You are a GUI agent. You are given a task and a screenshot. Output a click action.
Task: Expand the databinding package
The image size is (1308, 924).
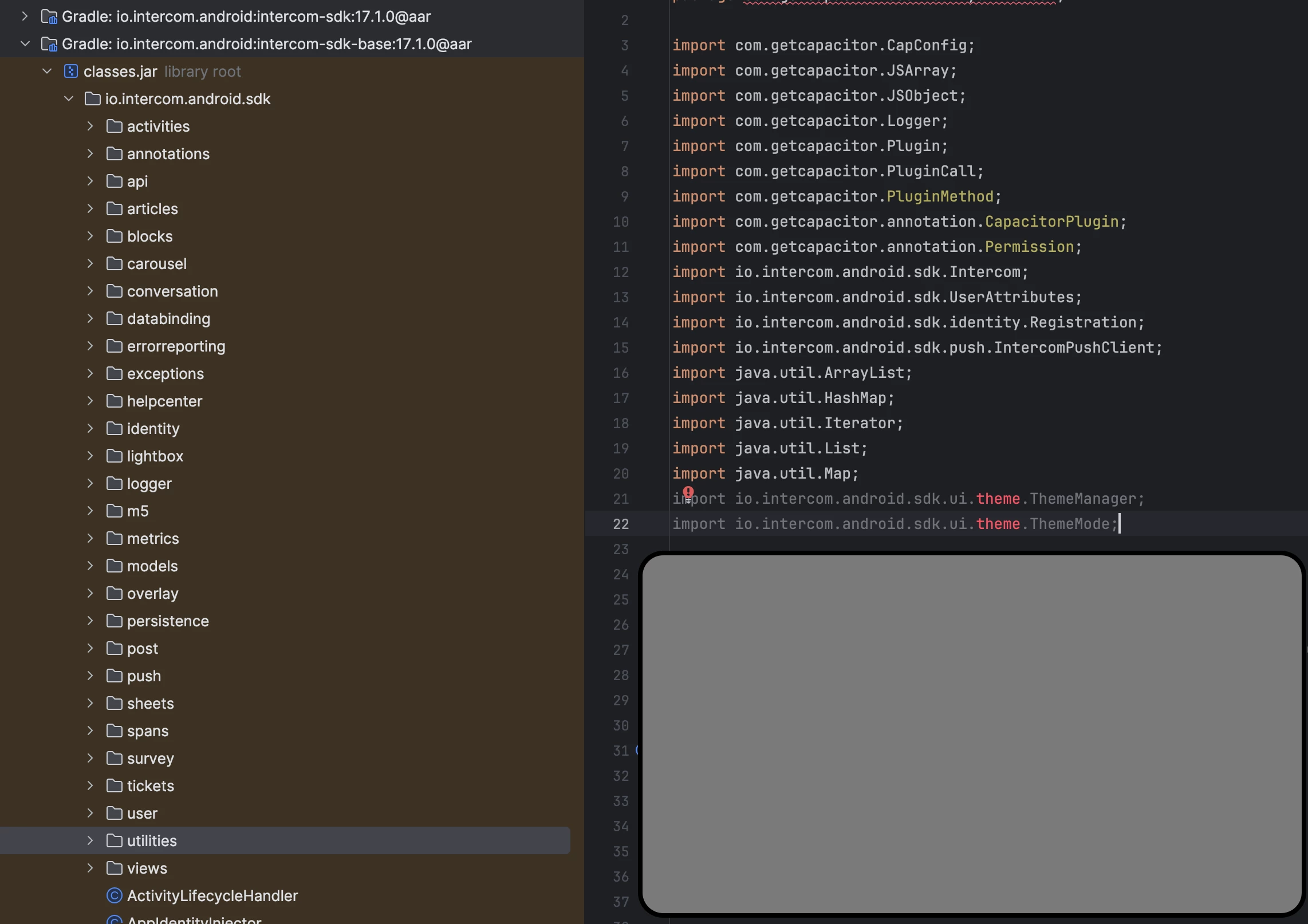tap(90, 319)
